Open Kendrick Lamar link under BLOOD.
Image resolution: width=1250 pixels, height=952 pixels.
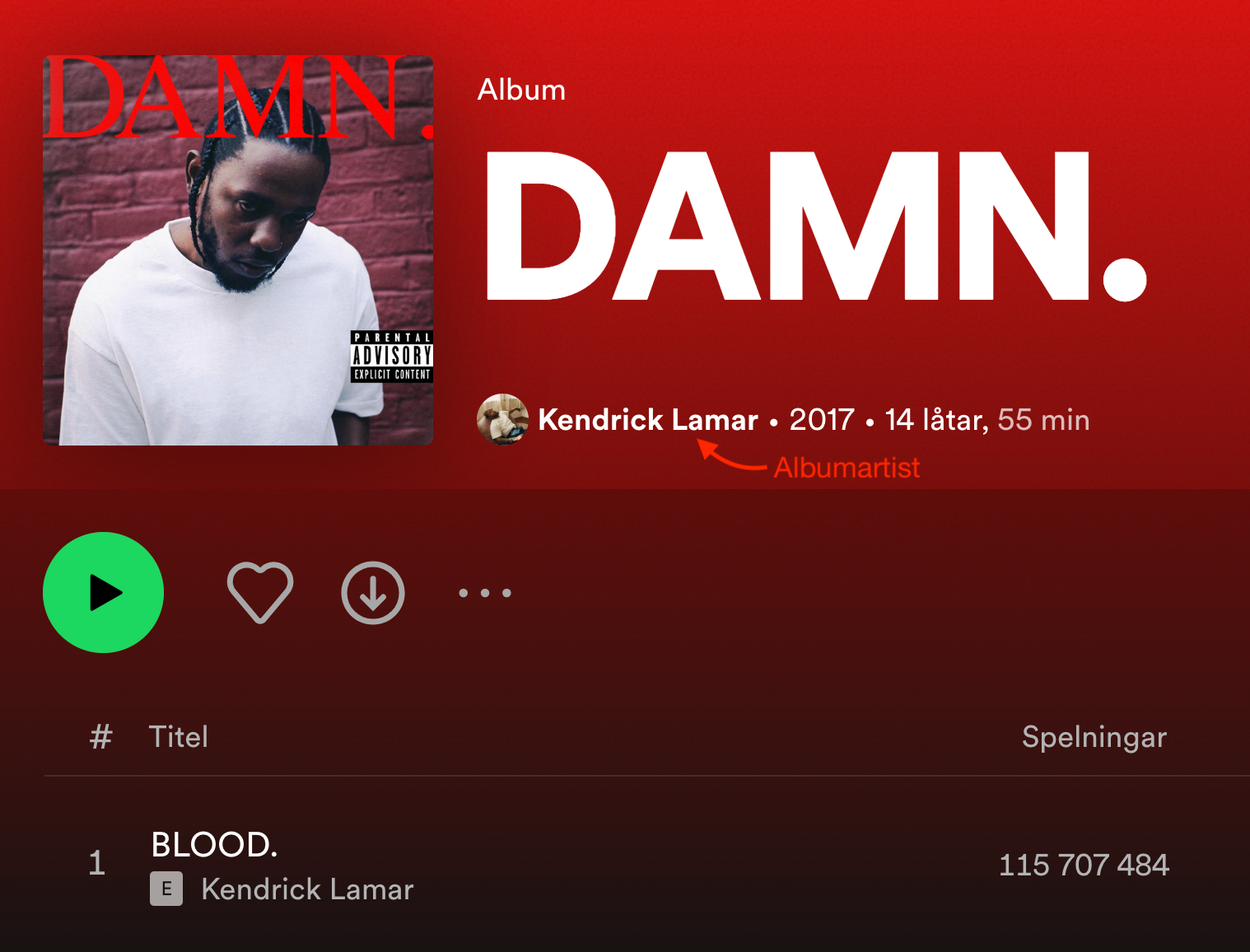[307, 889]
